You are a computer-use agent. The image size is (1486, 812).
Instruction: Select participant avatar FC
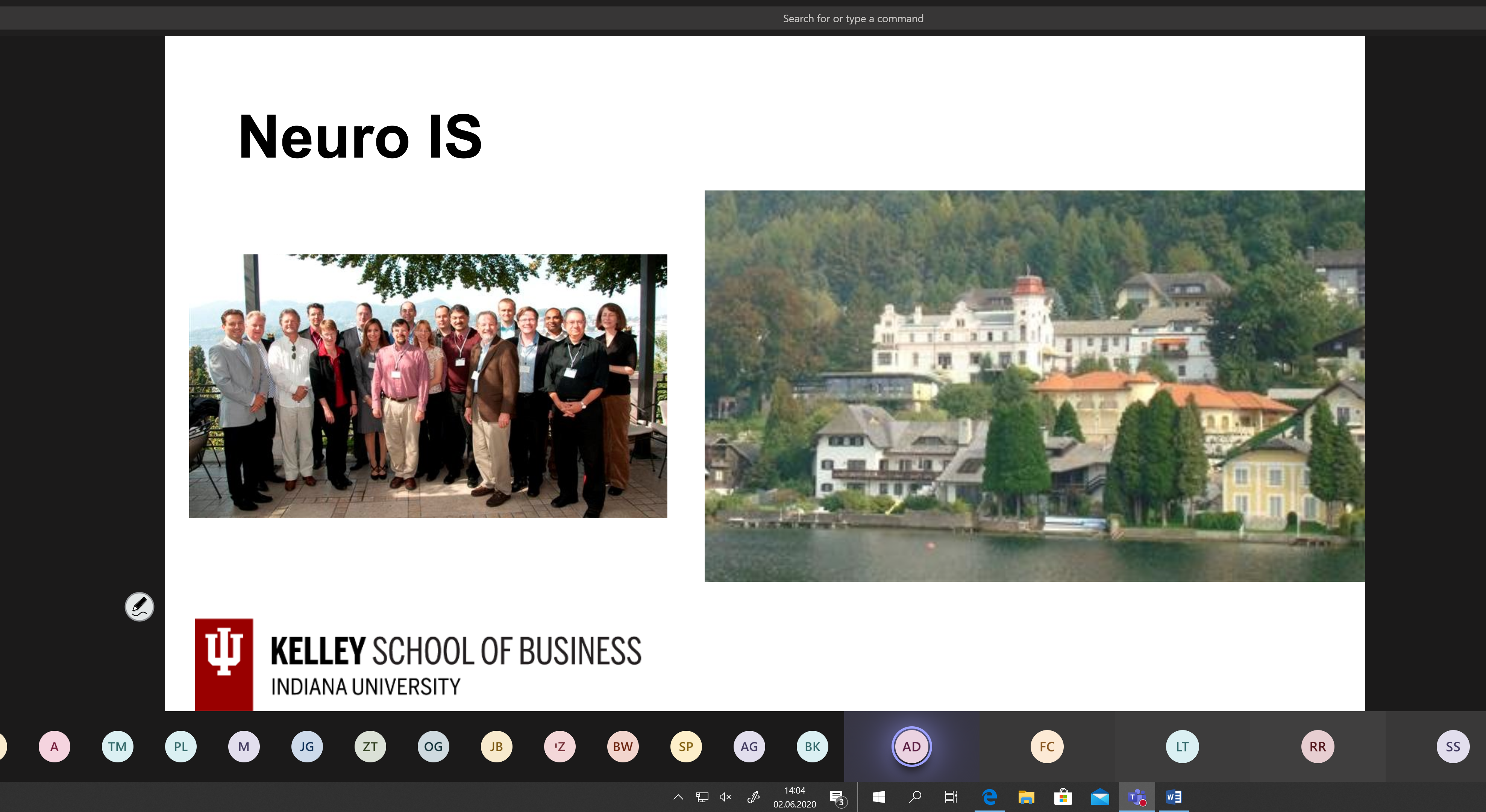click(x=1046, y=746)
